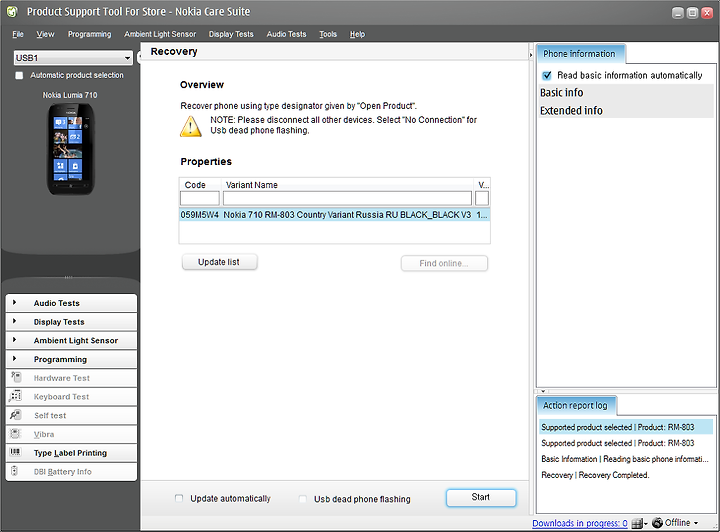The image size is (720, 532).
Task: Click the Keyboard Test sidebar button
Action: point(71,397)
